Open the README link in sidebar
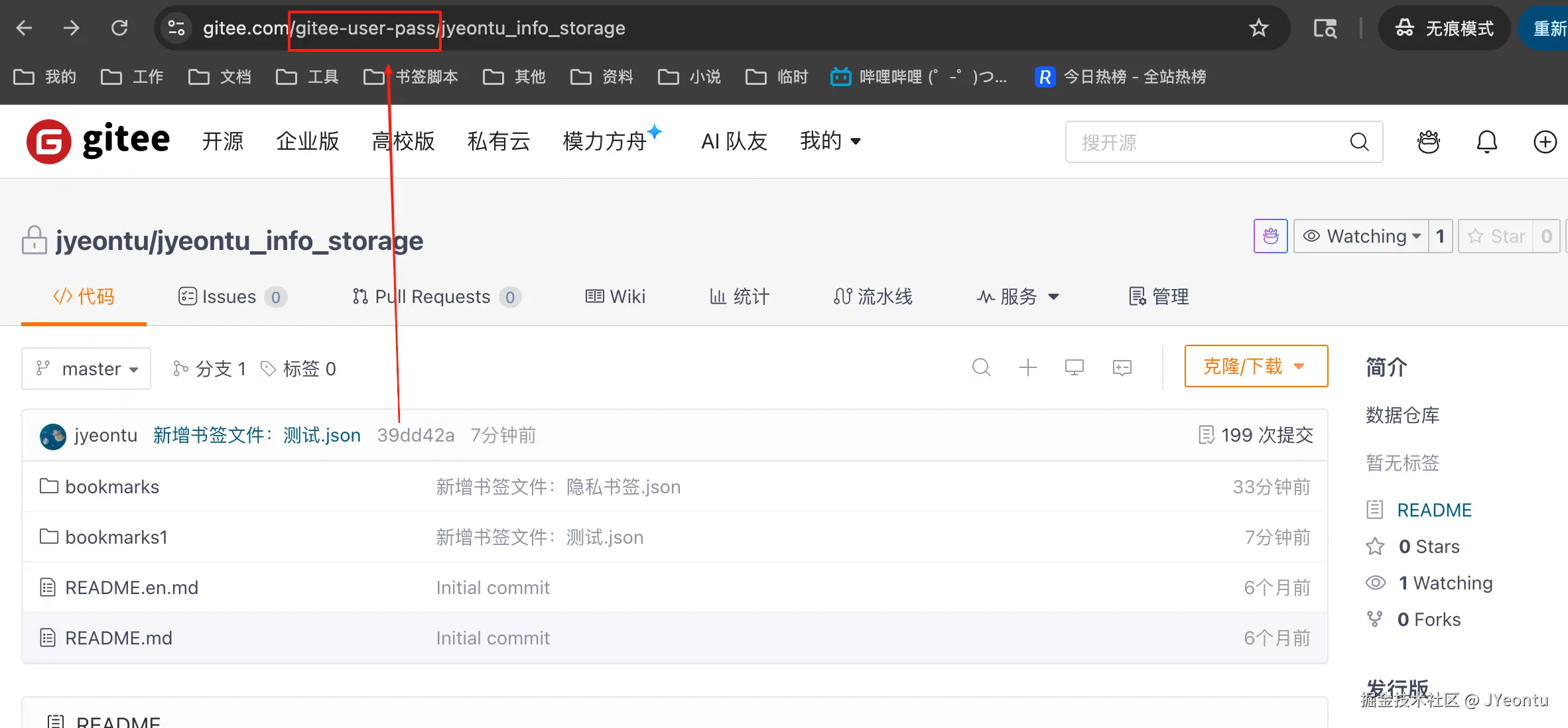Image resolution: width=1568 pixels, height=728 pixels. click(1434, 510)
